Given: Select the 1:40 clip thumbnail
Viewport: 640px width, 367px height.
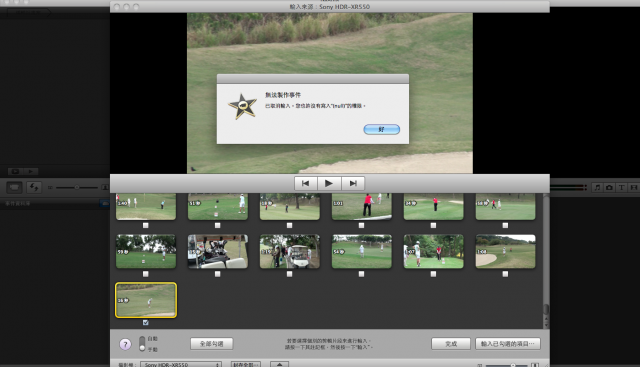Looking at the screenshot, I should click(x=146, y=207).
